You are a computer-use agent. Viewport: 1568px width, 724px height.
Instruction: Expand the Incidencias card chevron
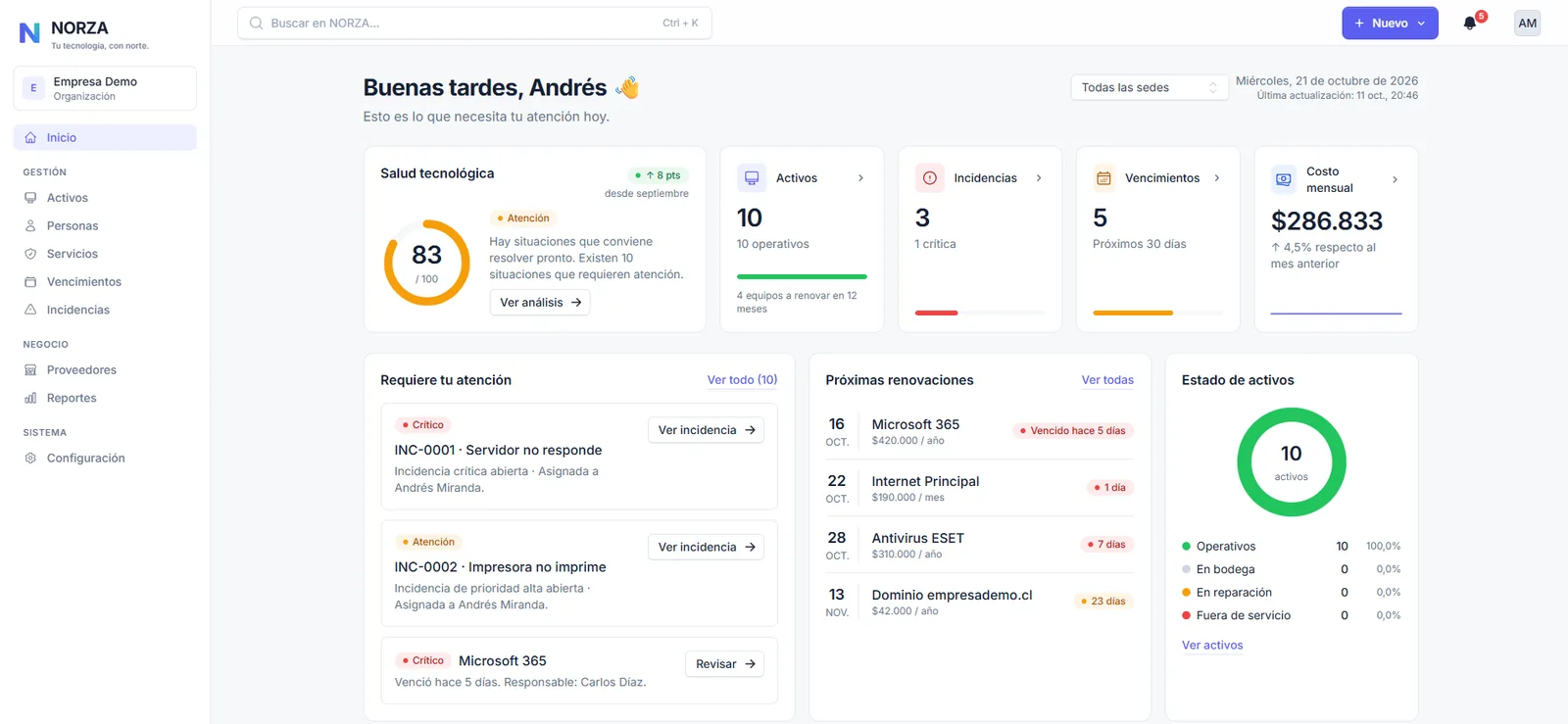point(1039,178)
